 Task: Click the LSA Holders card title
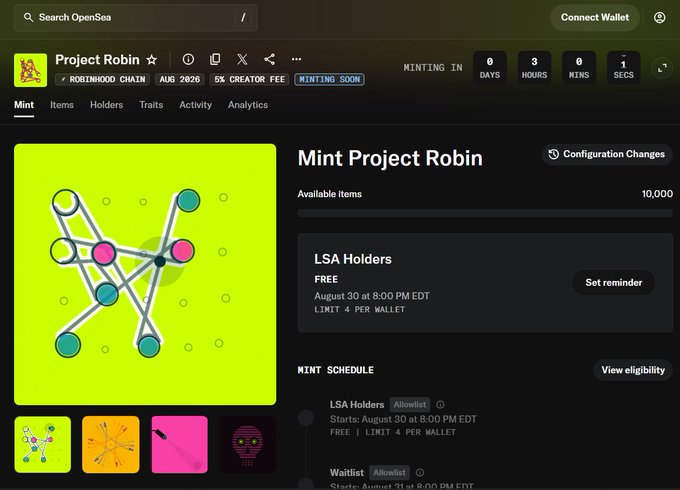pyautogui.click(x=353, y=259)
